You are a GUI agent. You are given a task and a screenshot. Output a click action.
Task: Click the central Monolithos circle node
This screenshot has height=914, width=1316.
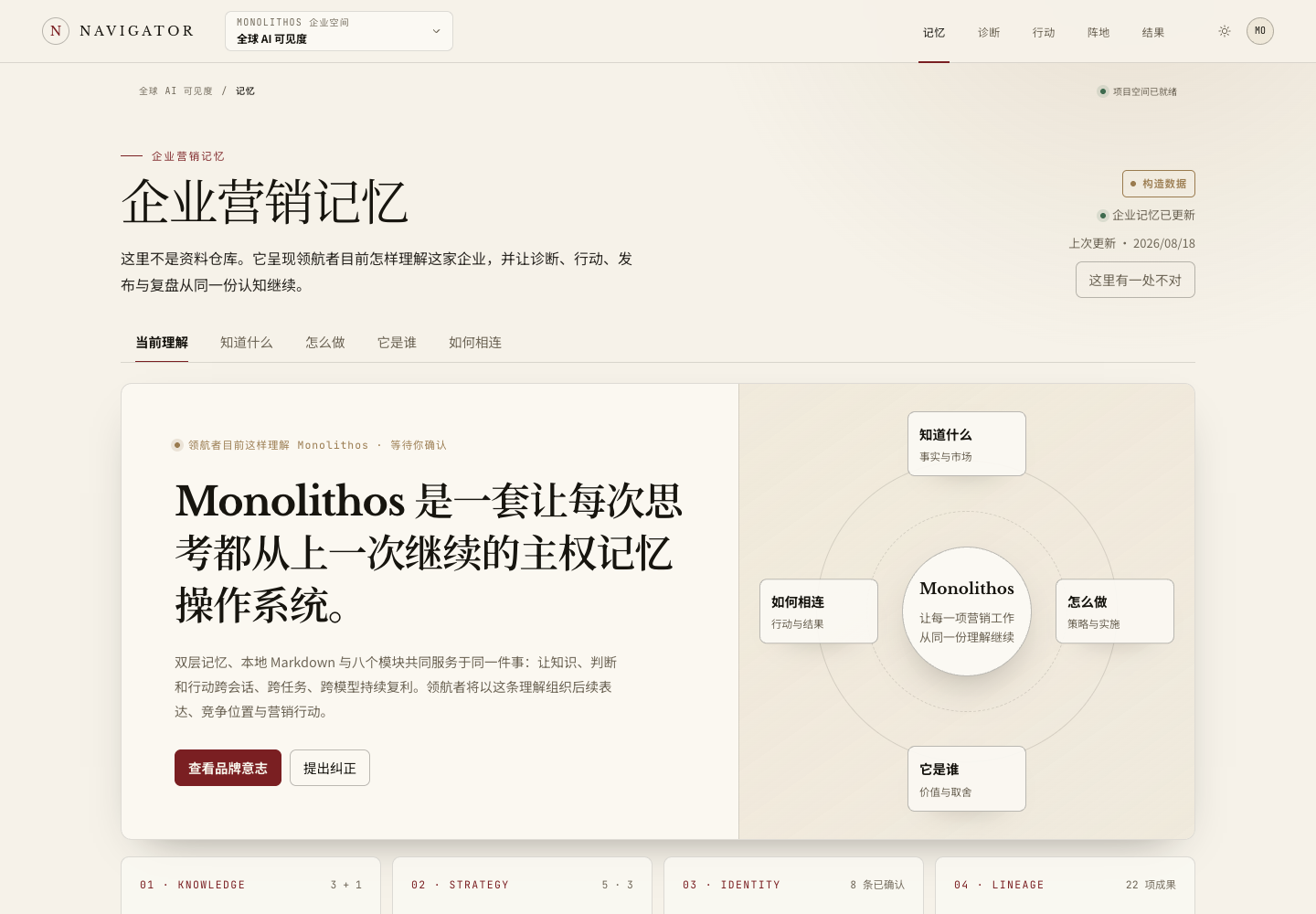pyautogui.click(x=967, y=611)
